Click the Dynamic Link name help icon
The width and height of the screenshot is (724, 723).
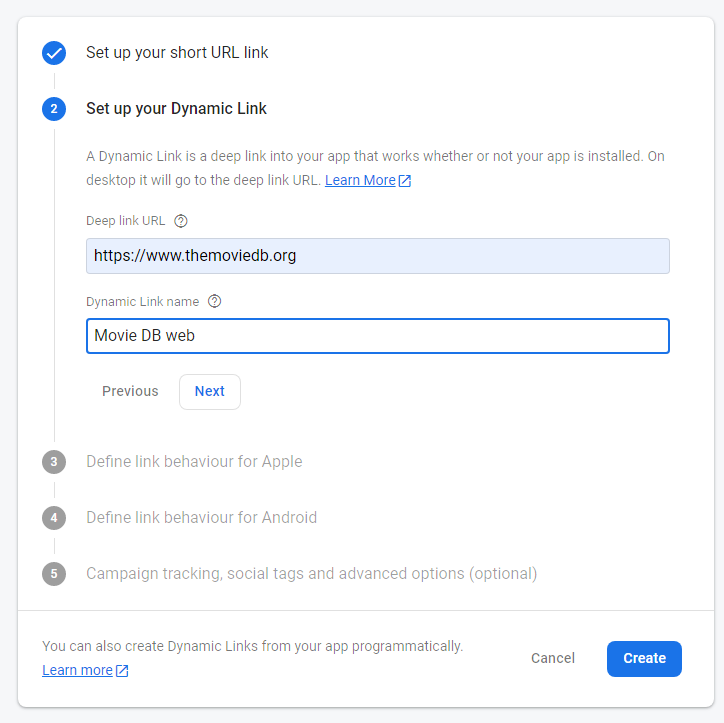214,301
